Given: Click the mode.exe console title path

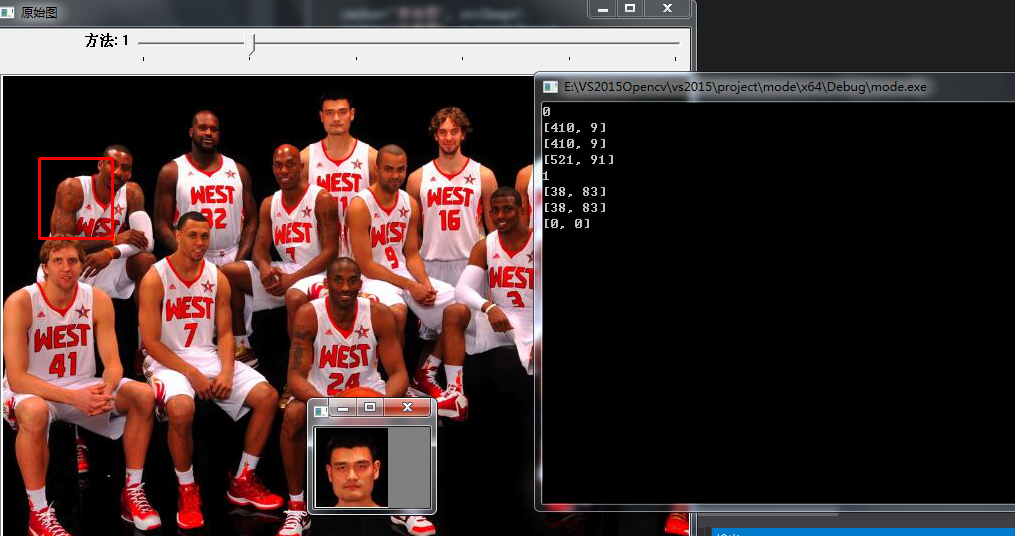Looking at the screenshot, I should [x=745, y=87].
